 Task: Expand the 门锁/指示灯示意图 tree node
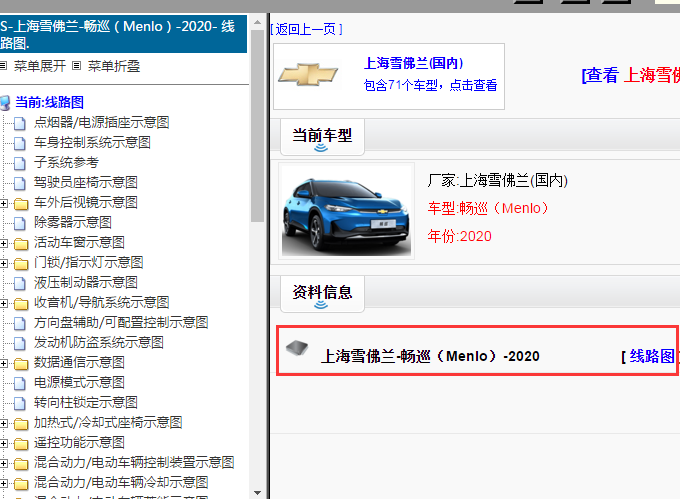[x=3, y=263]
